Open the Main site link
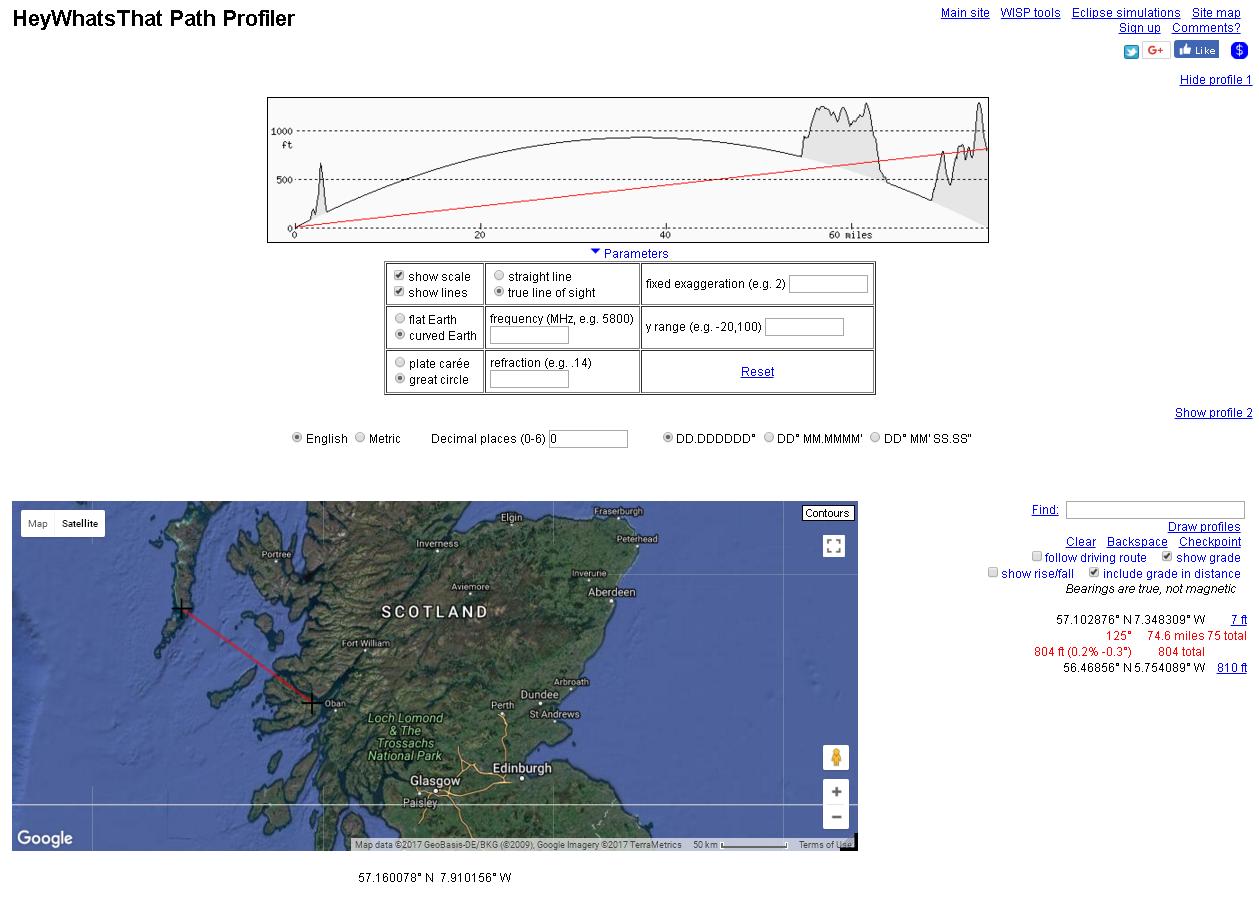Screen dimensions: 1259x897 965,13
